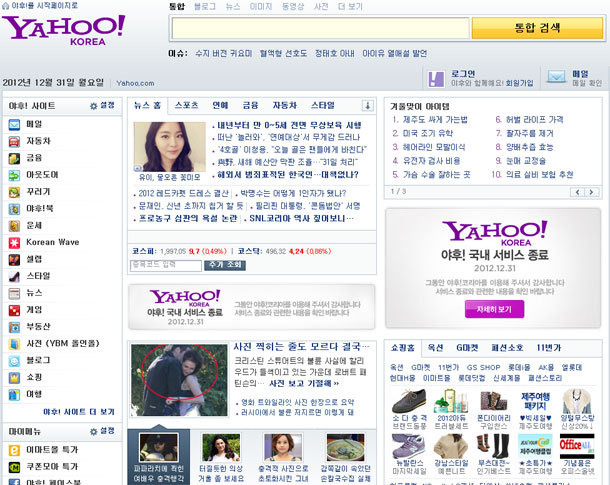This screenshot has height=485, width=610.
Task: Open the Yahoo.com link
Action: click(x=135, y=83)
